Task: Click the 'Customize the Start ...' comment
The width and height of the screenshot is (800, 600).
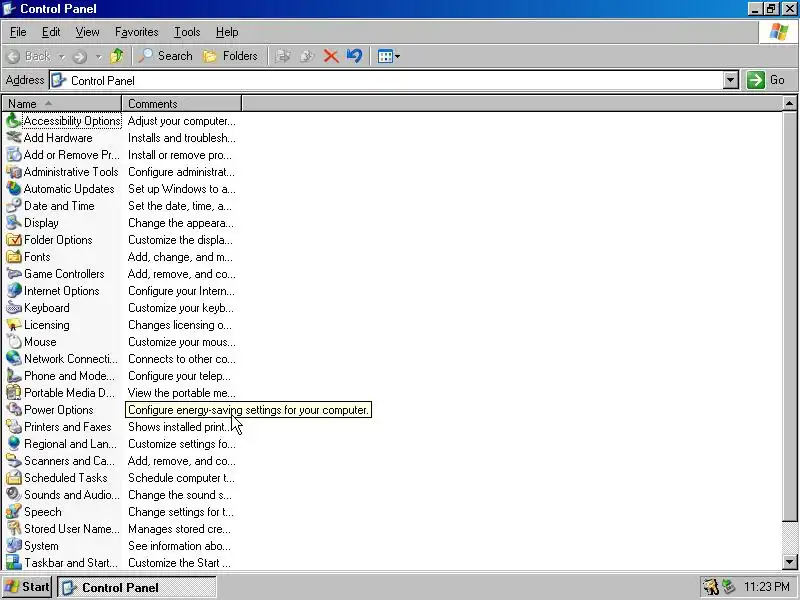Action: coord(179,563)
